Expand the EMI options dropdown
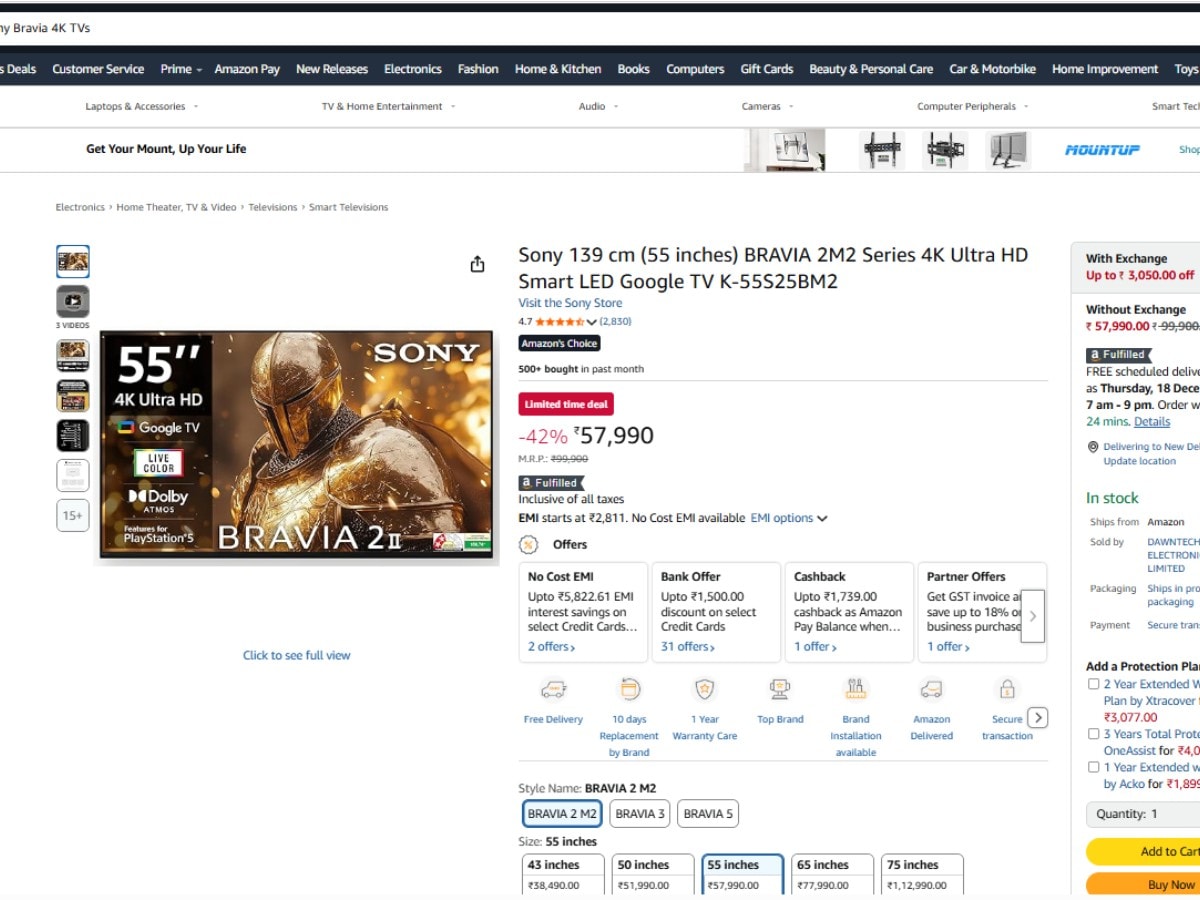This screenshot has height=900, width=1200. pos(789,518)
